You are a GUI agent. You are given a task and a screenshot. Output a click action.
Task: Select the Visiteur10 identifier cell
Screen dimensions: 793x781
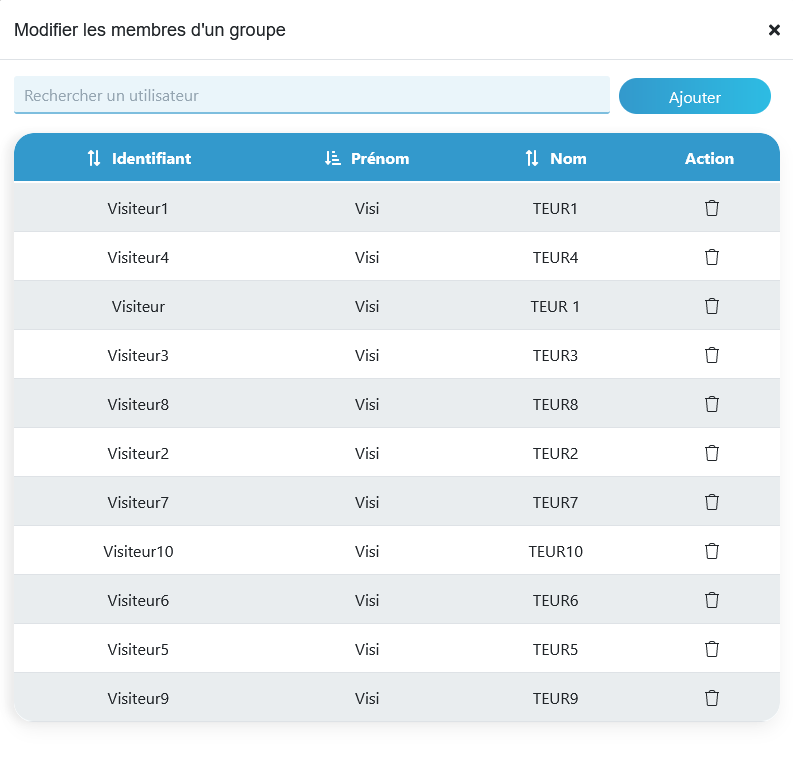[138, 551]
